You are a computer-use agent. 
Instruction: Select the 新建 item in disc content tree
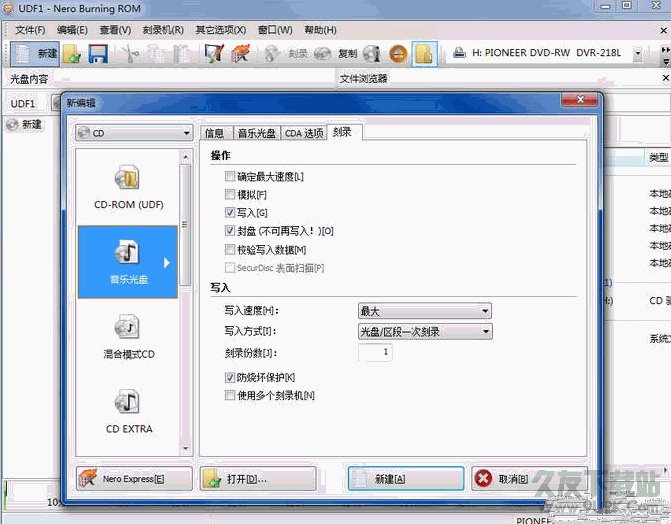tap(25, 124)
